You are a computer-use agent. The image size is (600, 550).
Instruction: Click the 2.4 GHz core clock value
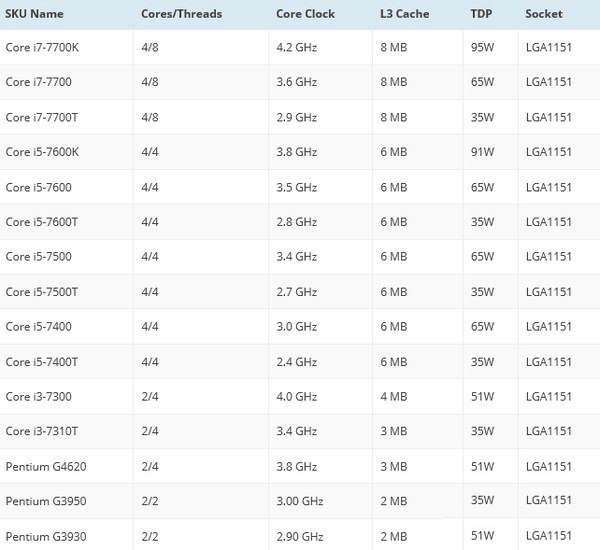pyautogui.click(x=297, y=362)
